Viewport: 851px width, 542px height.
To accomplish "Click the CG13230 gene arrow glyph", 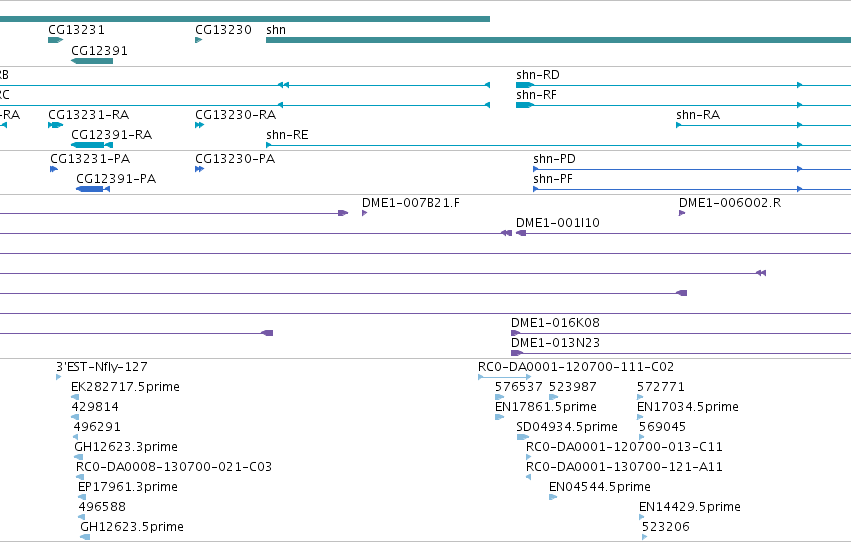I will 199,40.
